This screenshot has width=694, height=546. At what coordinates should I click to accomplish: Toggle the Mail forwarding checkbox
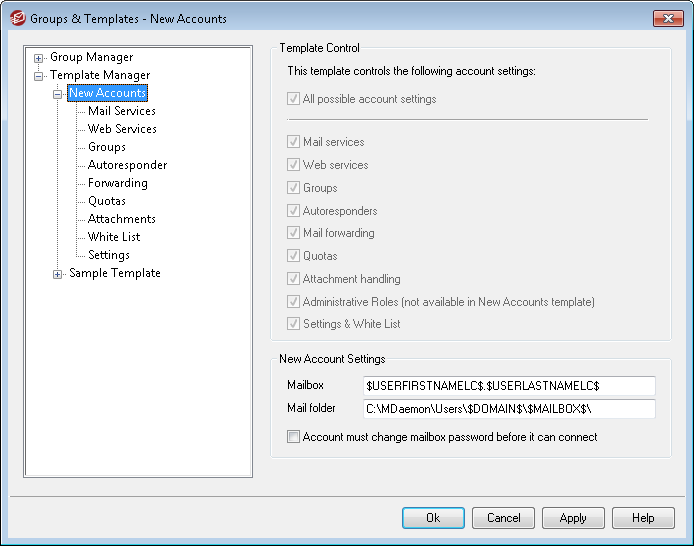294,233
